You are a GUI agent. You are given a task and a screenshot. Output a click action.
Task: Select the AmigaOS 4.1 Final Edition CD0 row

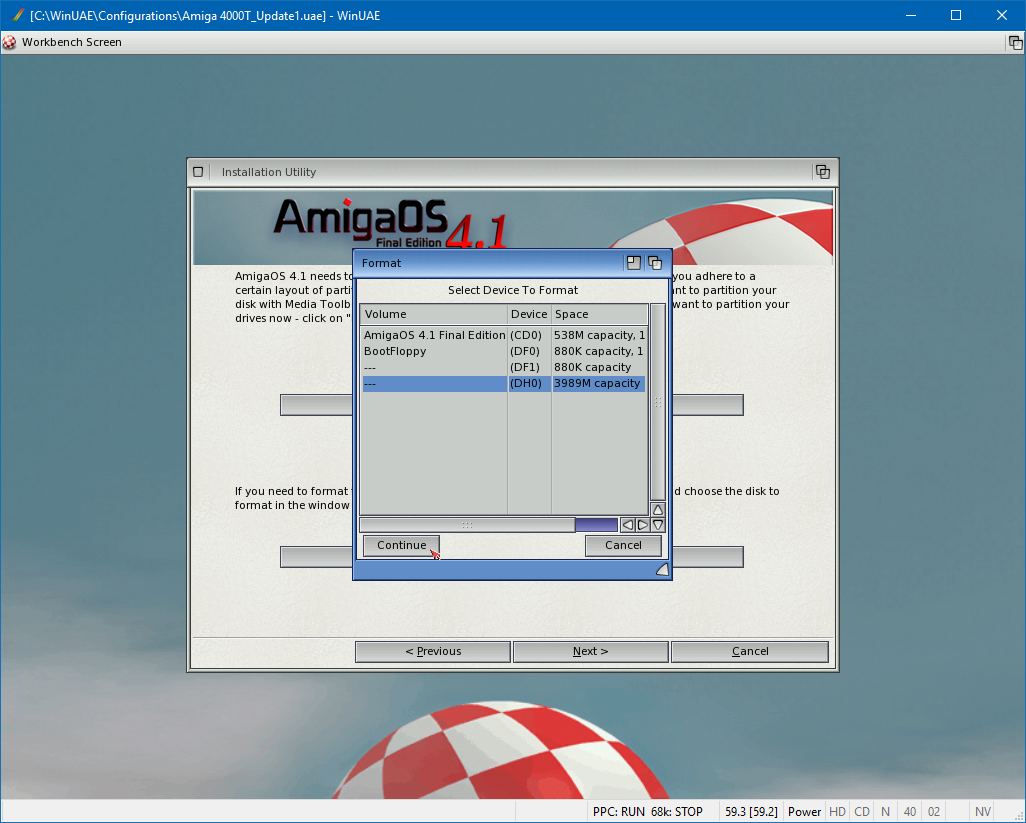[x=503, y=335]
